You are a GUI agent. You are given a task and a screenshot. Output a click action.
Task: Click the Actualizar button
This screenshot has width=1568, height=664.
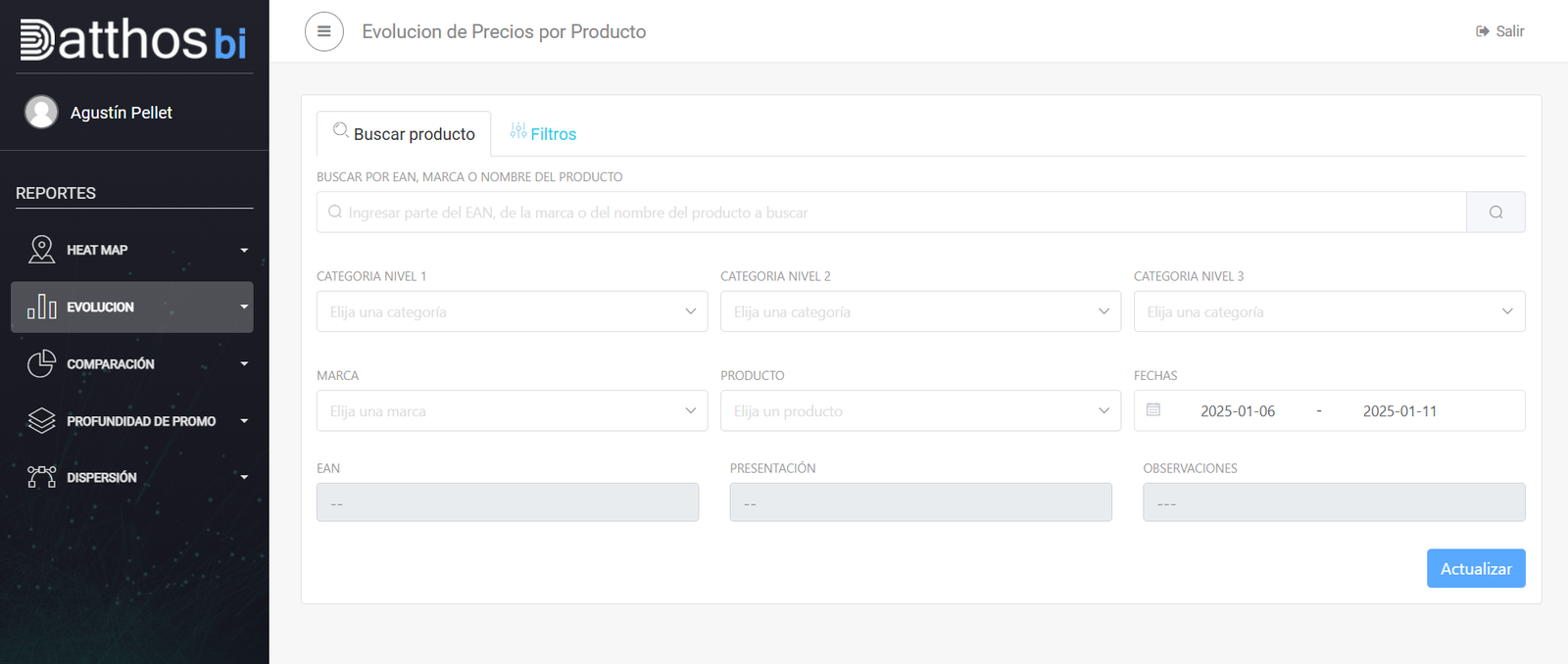click(1476, 568)
